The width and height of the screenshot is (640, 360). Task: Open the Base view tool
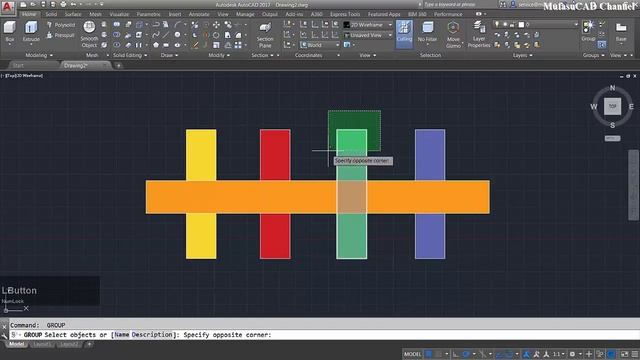pos(621,32)
